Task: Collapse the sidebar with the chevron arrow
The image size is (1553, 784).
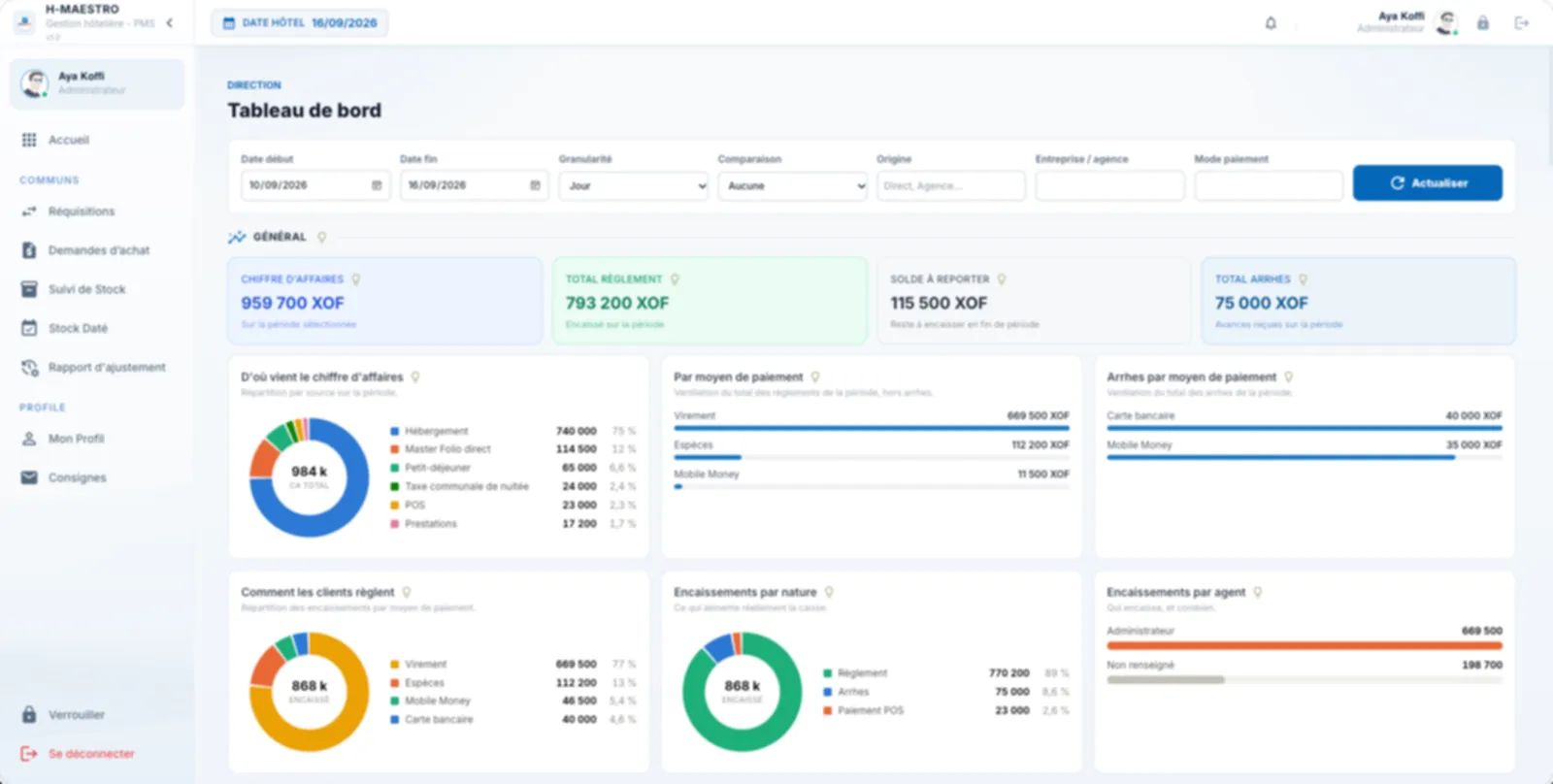Action: 170,22
